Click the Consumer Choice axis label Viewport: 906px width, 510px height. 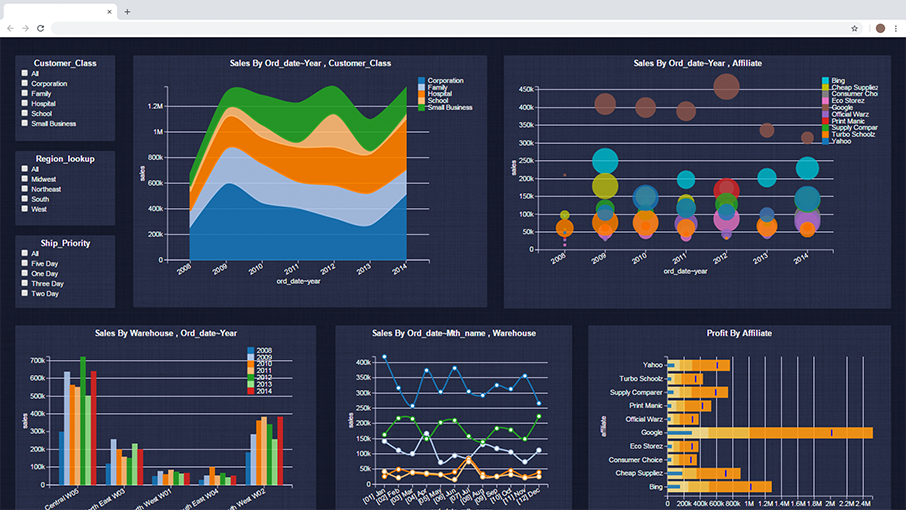click(x=636, y=460)
